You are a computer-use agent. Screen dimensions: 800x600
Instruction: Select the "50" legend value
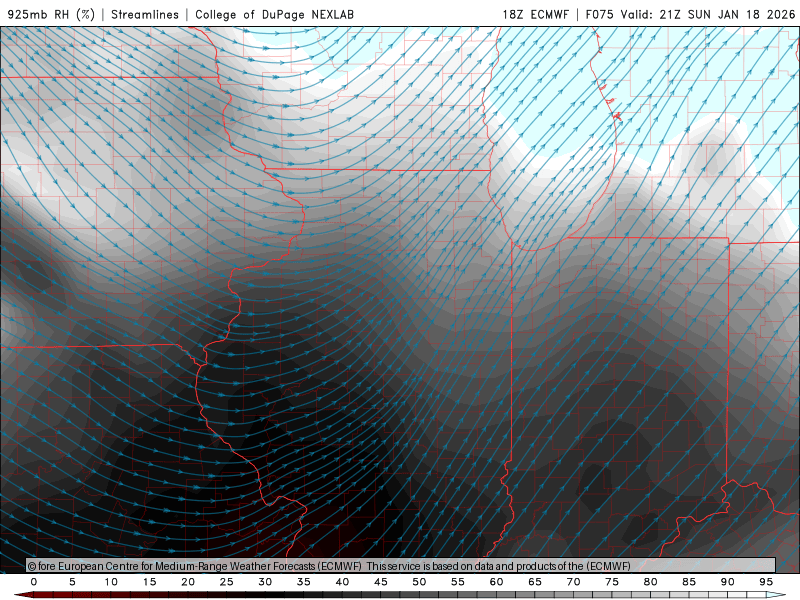point(419,582)
